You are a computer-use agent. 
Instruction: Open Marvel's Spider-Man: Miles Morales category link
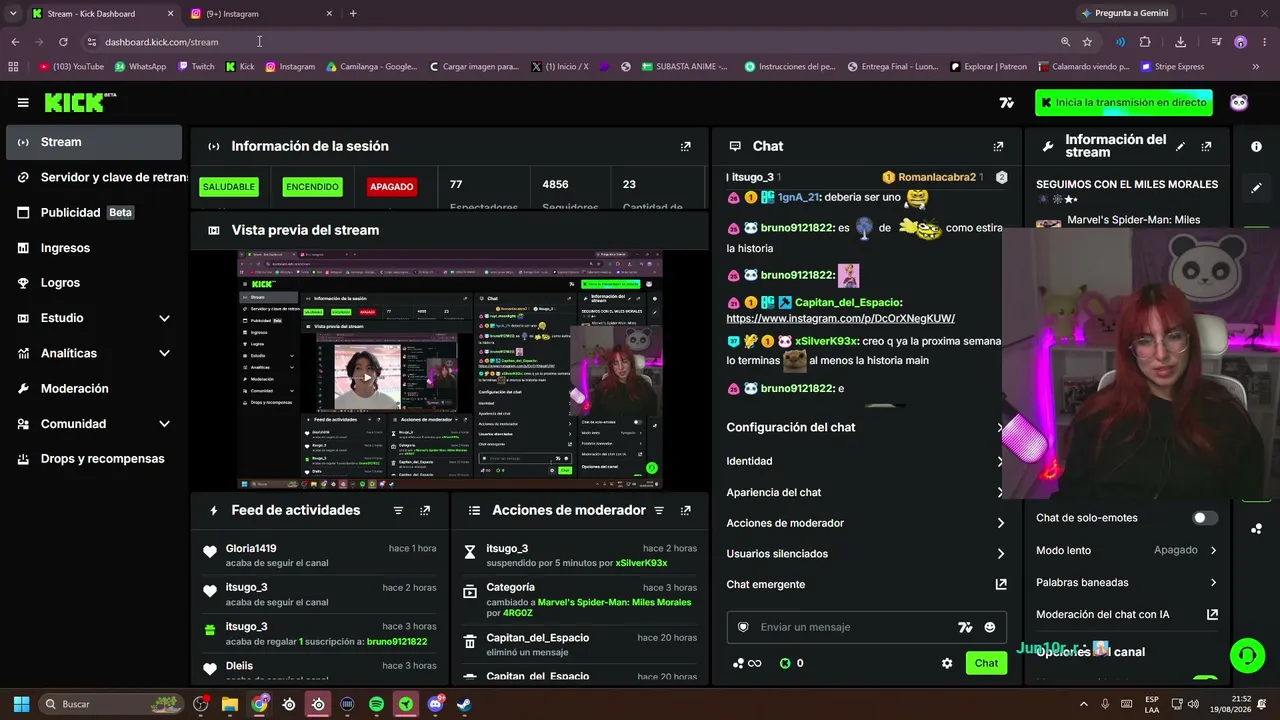point(614,602)
